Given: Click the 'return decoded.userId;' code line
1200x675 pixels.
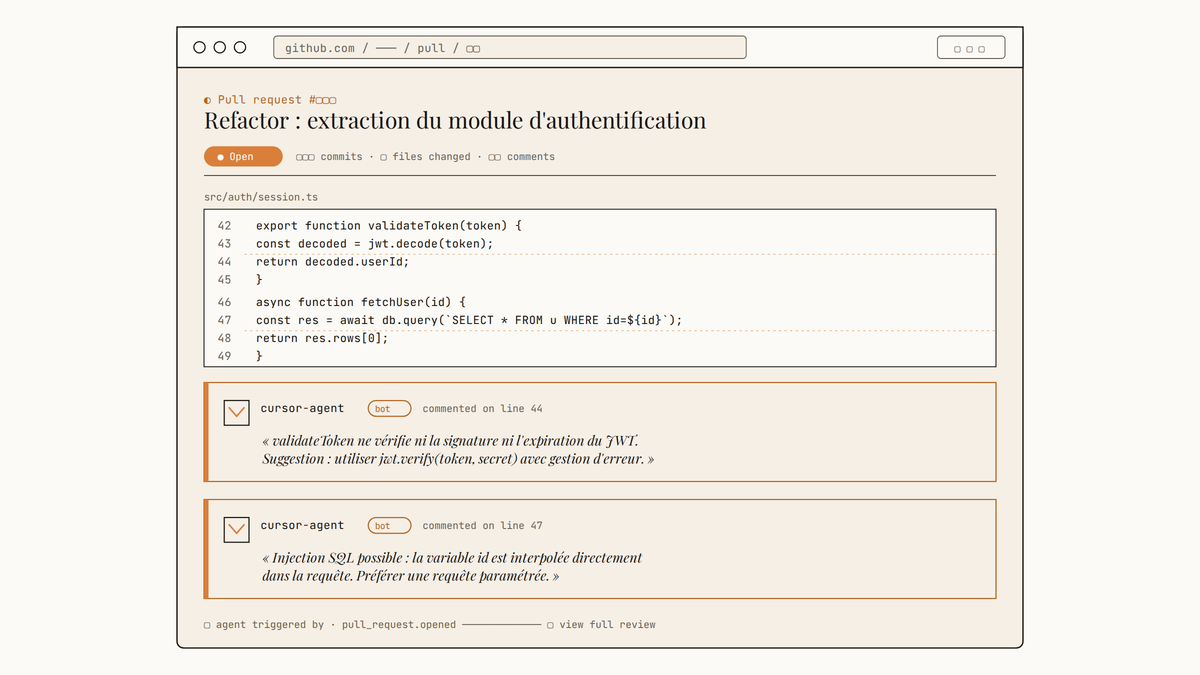Looking at the screenshot, I should (x=333, y=262).
